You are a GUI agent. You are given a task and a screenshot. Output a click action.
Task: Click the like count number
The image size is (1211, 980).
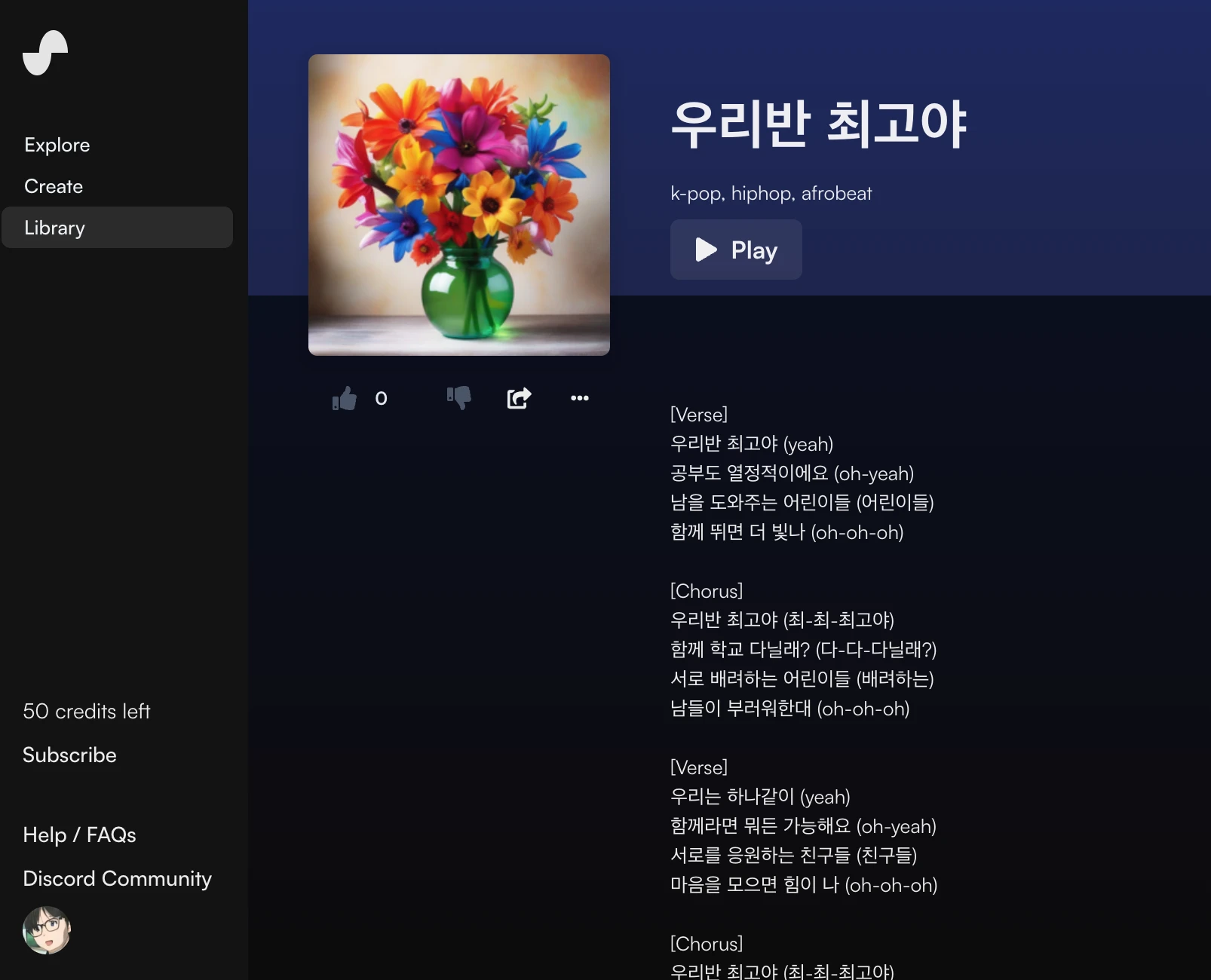pos(382,398)
